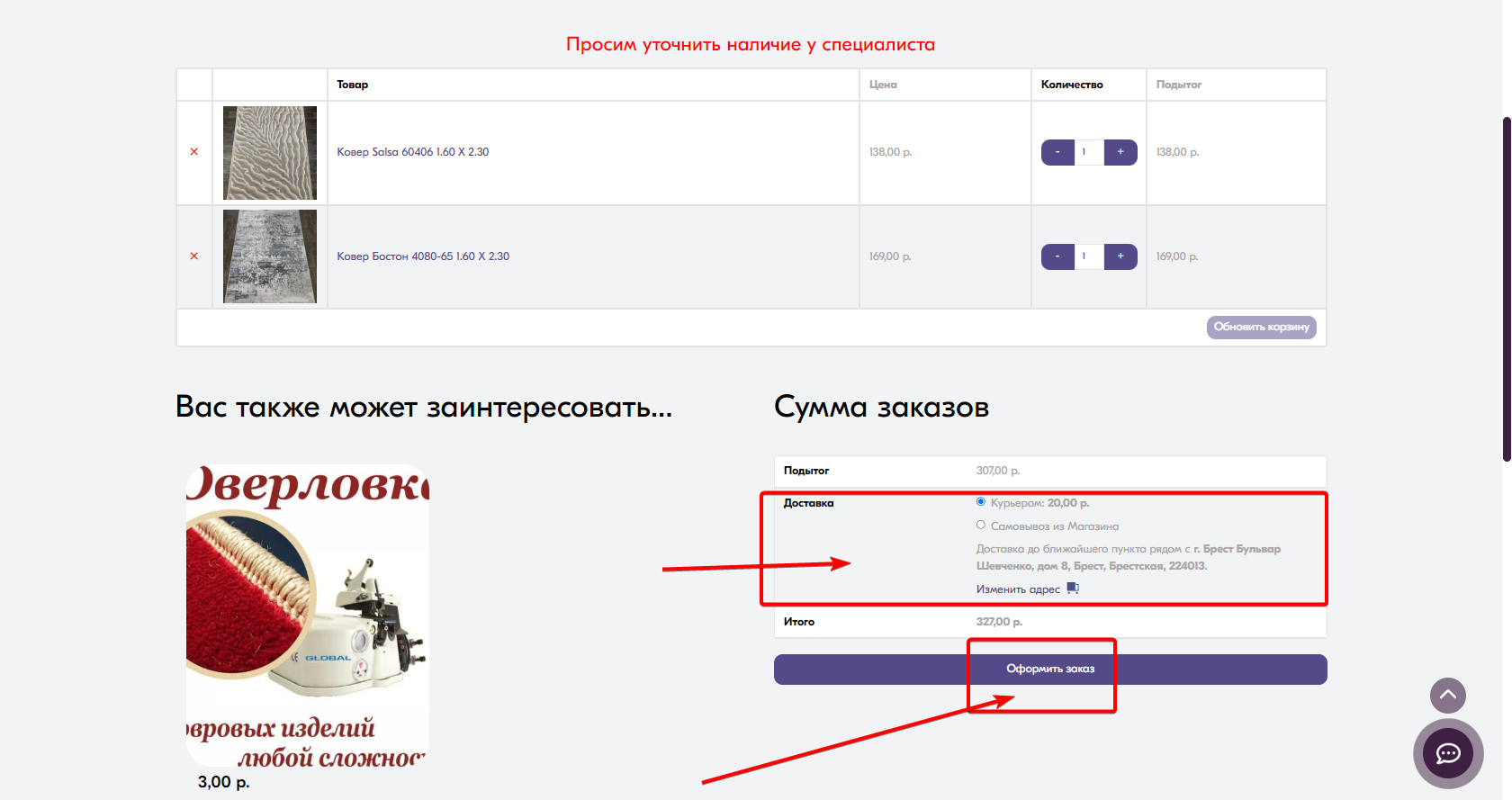The height and width of the screenshot is (800, 1512).
Task: Click heading Вас также может заинтересовать
Action: (424, 407)
